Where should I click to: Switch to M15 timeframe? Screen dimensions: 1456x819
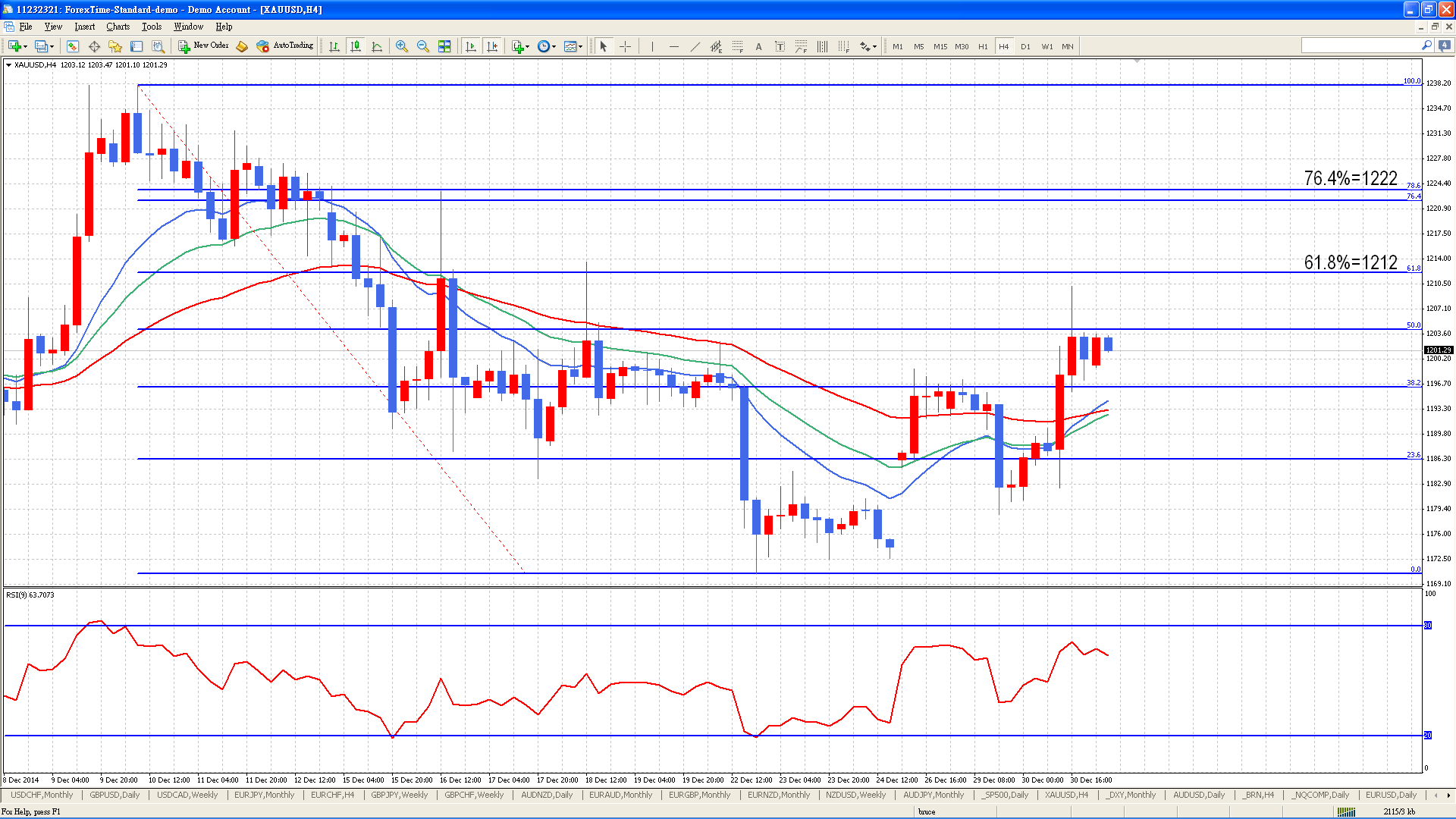tap(940, 46)
